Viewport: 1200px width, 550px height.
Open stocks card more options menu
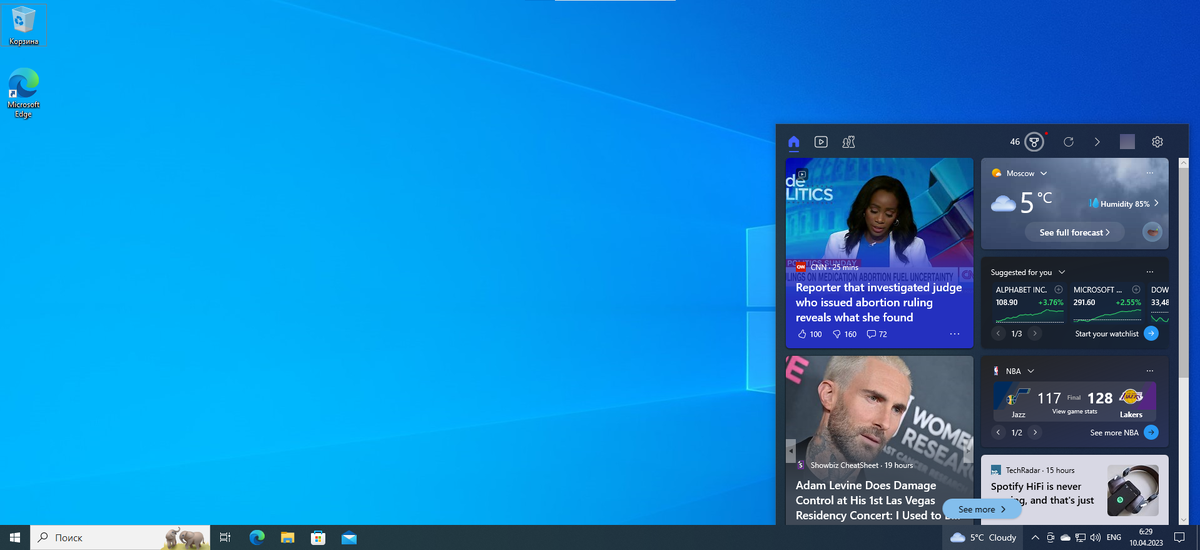tap(1150, 272)
